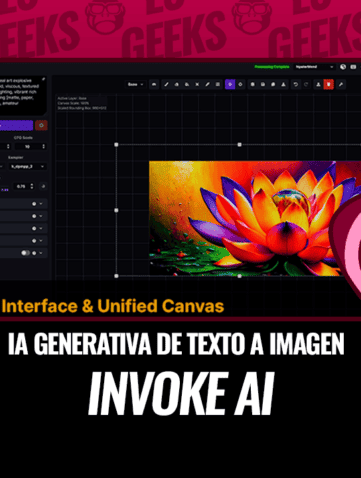Click the bounding box top edge middle handle
The height and width of the screenshot is (478, 361).
pos(239,145)
